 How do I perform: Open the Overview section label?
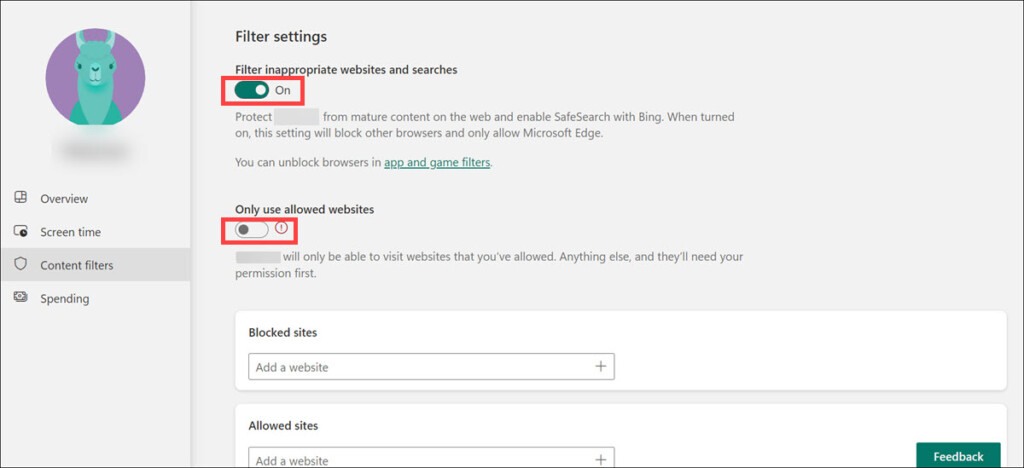point(64,199)
